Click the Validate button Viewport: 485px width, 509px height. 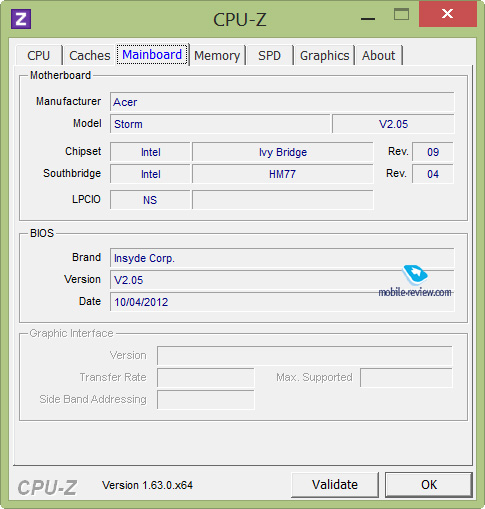pos(335,485)
